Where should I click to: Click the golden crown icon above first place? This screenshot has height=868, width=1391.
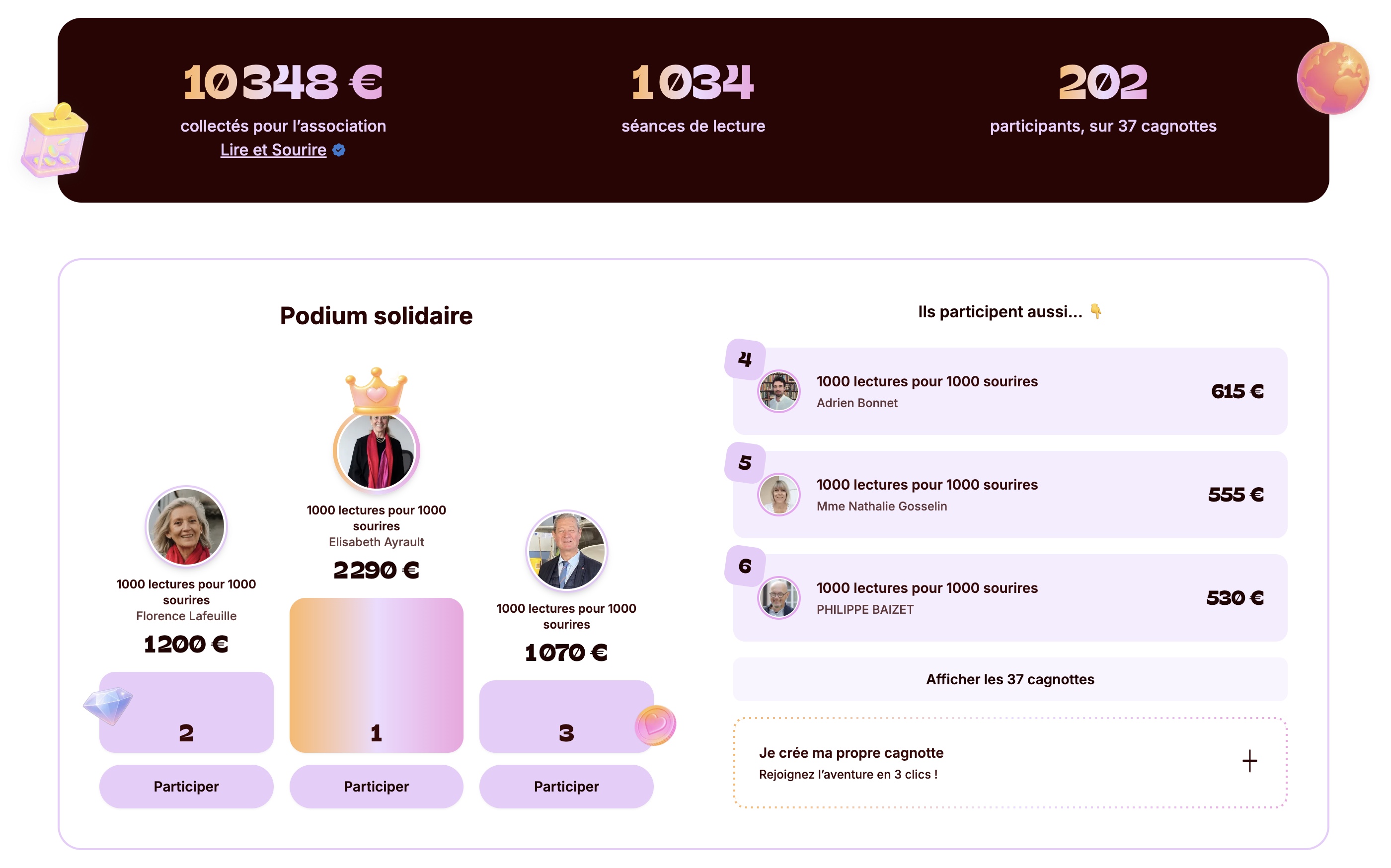tap(376, 390)
